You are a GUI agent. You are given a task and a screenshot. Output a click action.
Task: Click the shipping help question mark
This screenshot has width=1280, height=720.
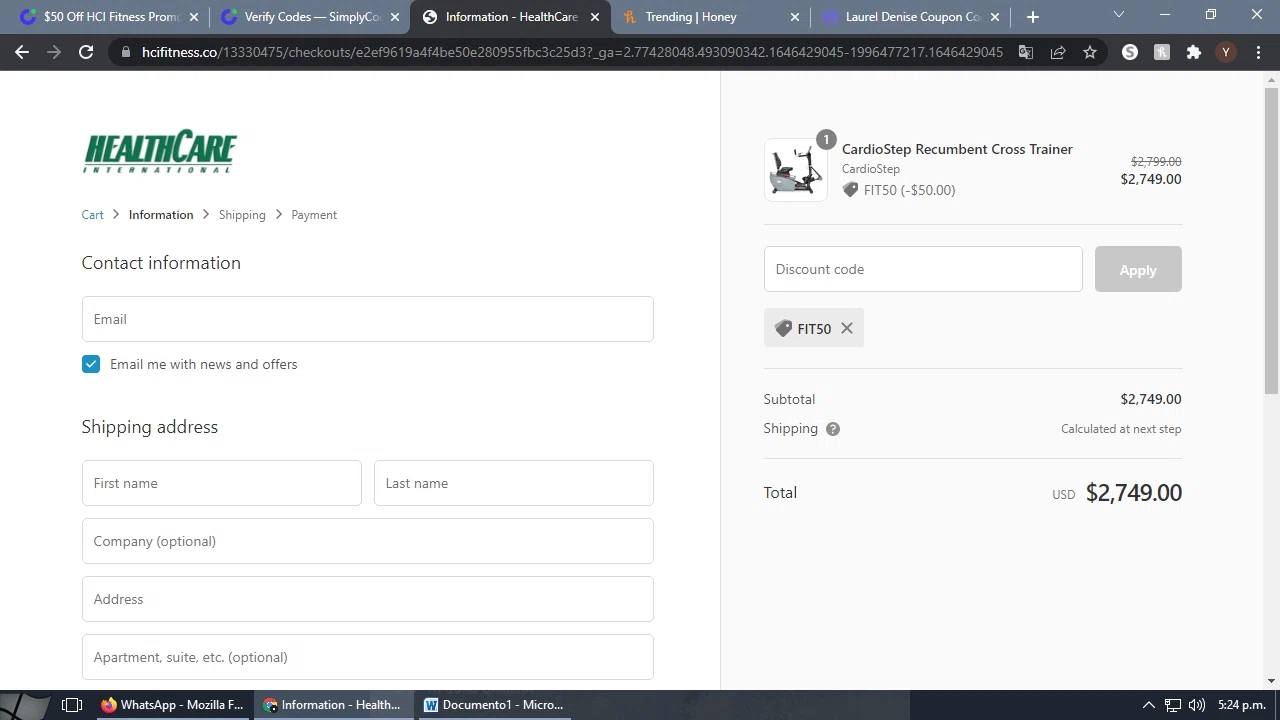(x=833, y=429)
